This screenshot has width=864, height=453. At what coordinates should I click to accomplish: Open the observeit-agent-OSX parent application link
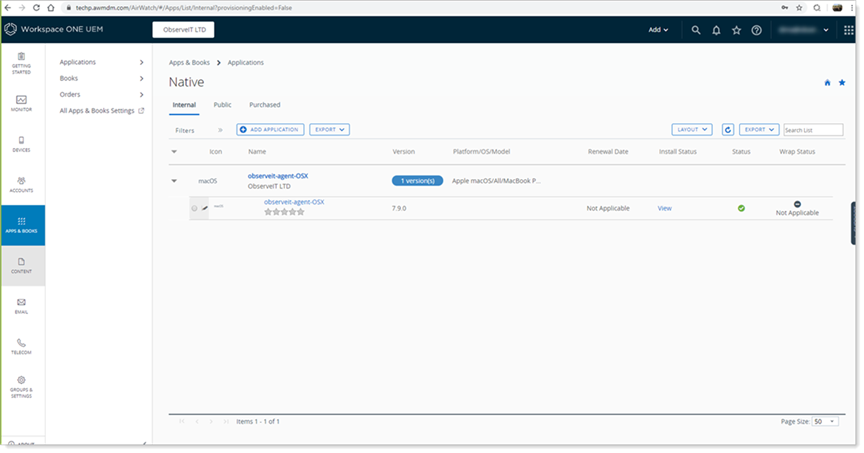[278, 176]
